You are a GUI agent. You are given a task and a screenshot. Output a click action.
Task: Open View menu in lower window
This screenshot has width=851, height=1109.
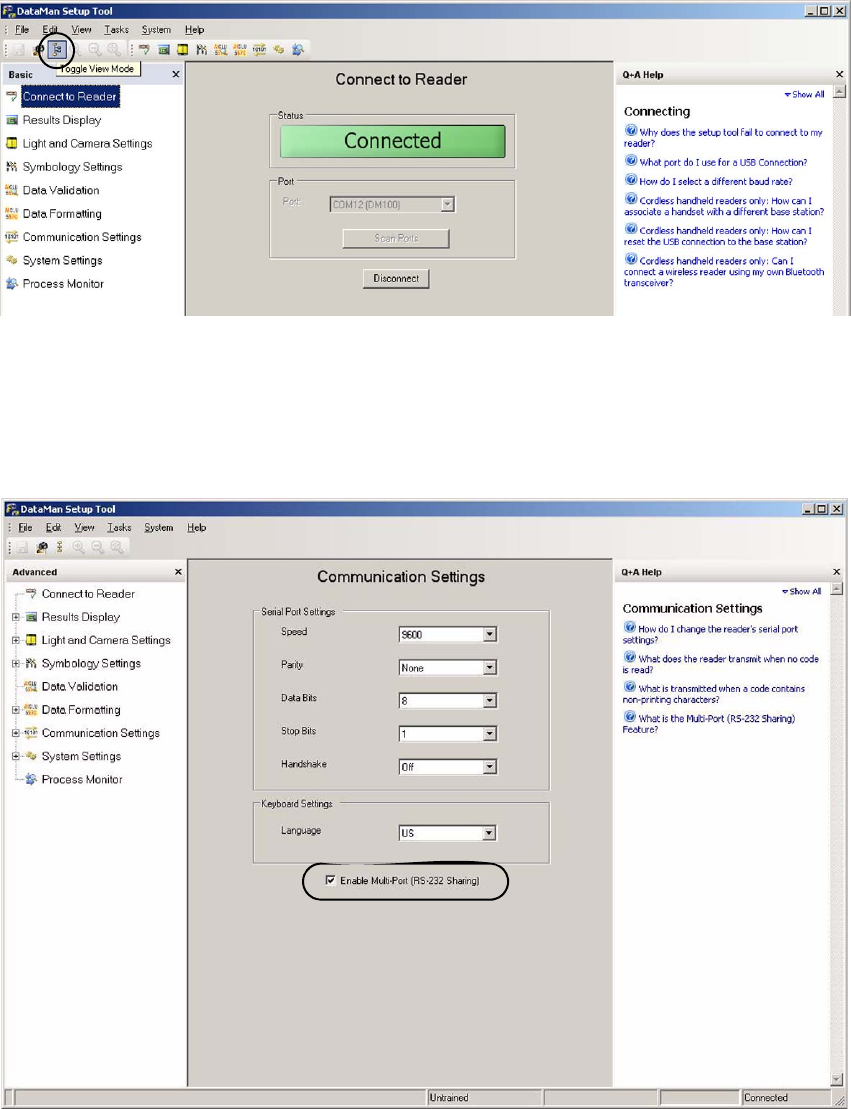(84, 528)
